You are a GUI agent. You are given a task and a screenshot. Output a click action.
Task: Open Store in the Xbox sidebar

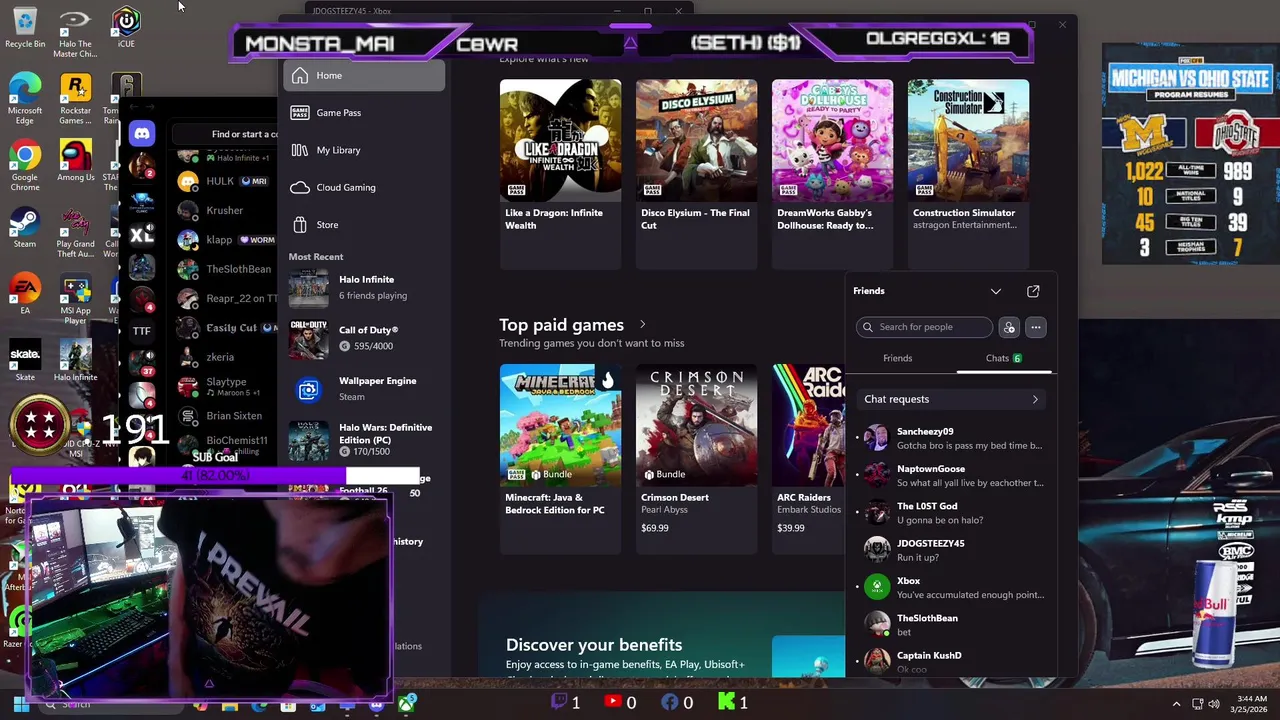click(x=364, y=225)
